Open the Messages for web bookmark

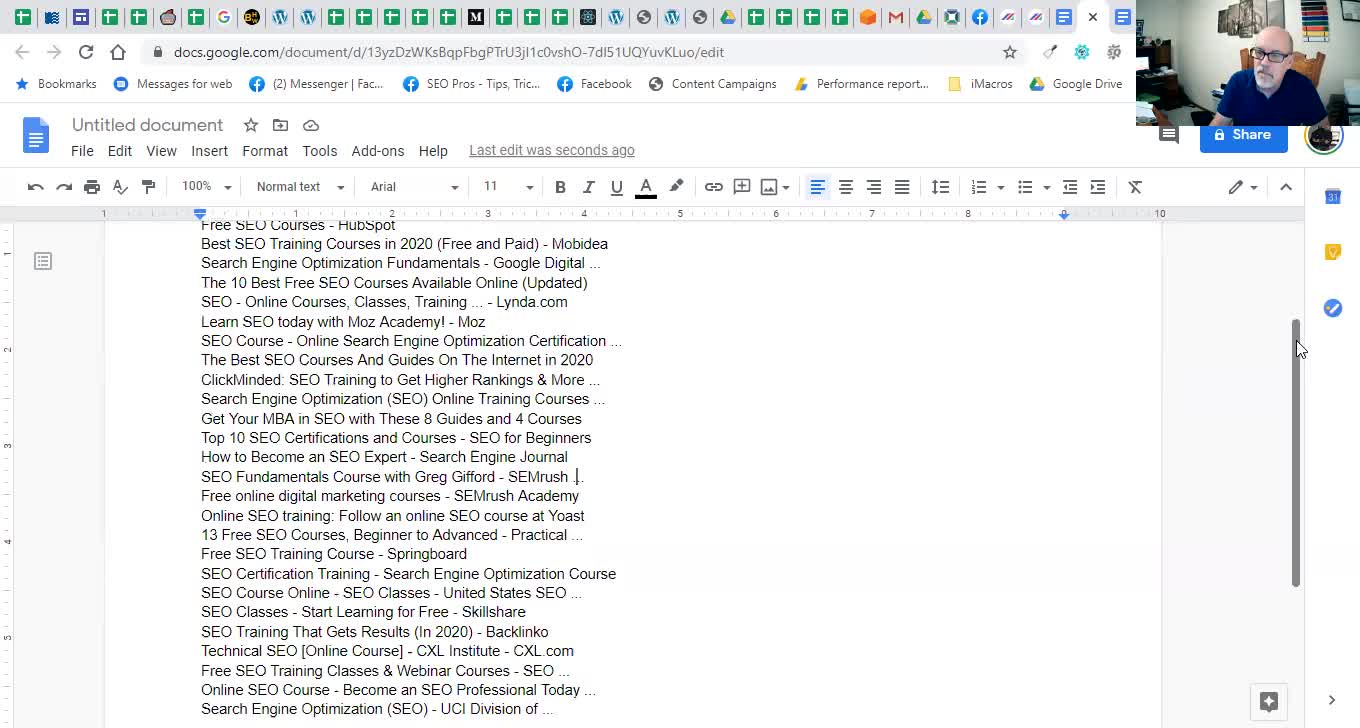click(172, 84)
